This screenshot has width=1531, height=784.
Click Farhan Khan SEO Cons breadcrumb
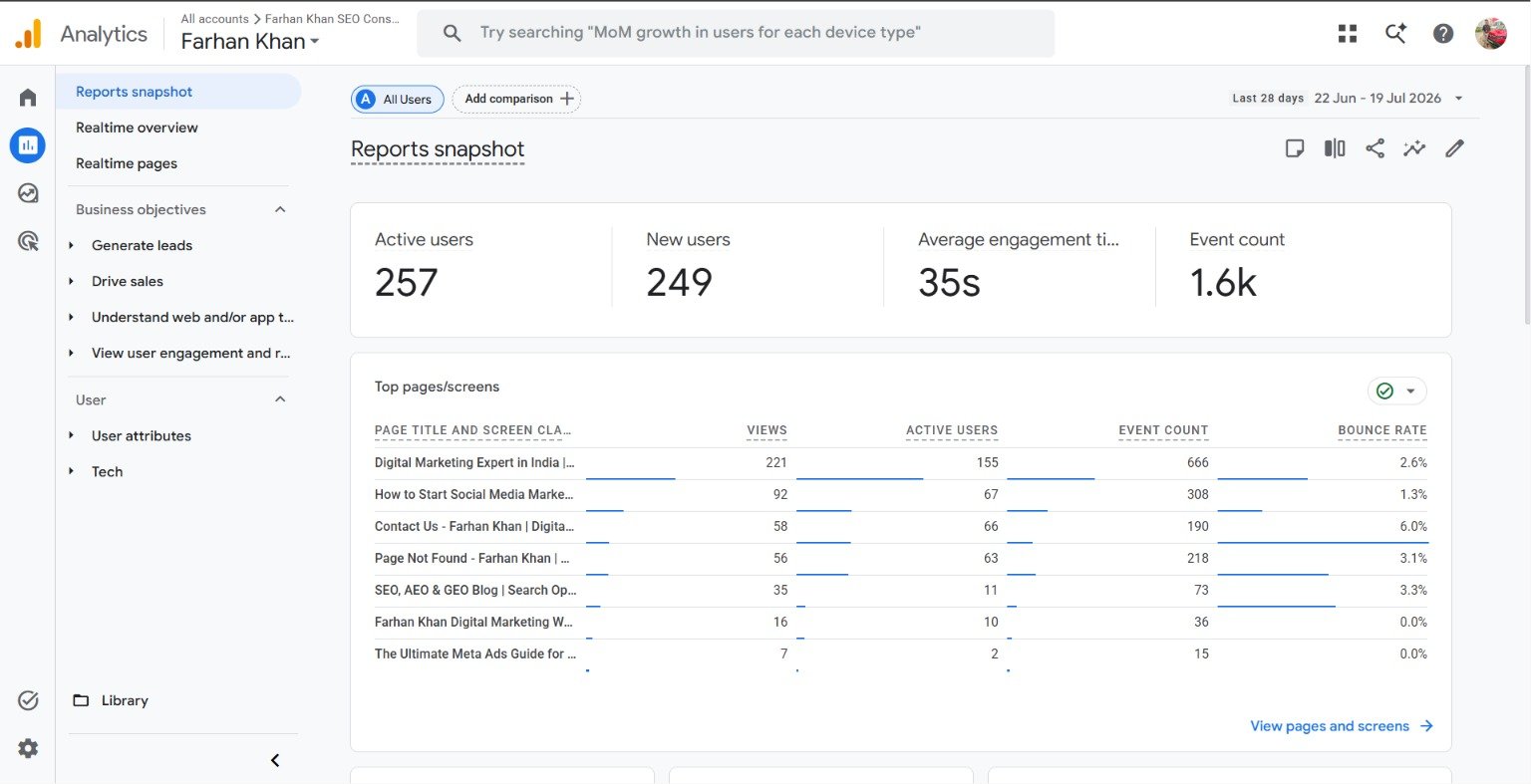[332, 19]
